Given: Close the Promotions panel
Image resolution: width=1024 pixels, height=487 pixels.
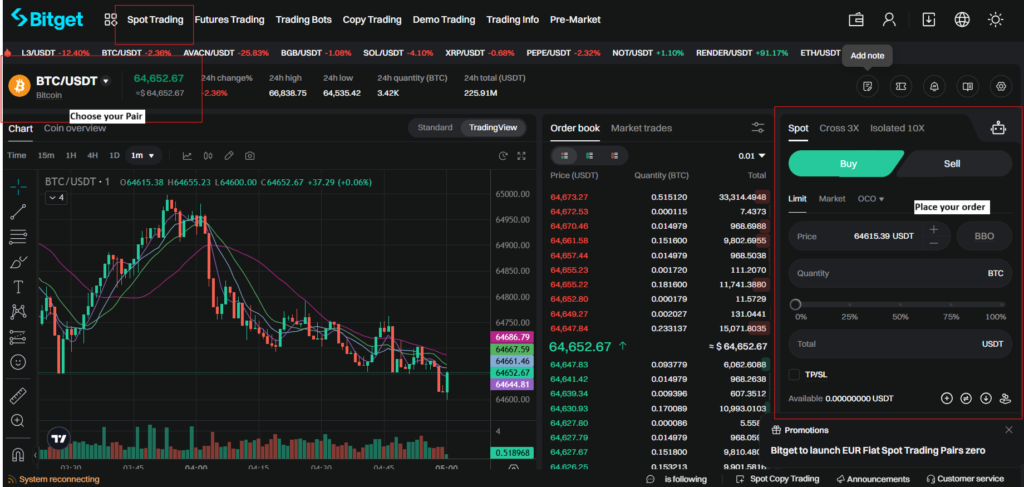Looking at the screenshot, I should (1008, 430).
